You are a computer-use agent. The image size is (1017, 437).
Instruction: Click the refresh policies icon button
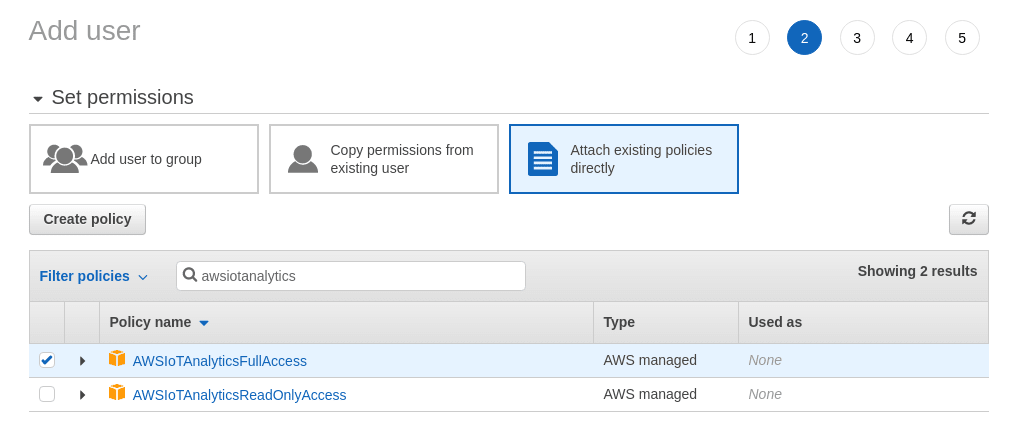968,219
